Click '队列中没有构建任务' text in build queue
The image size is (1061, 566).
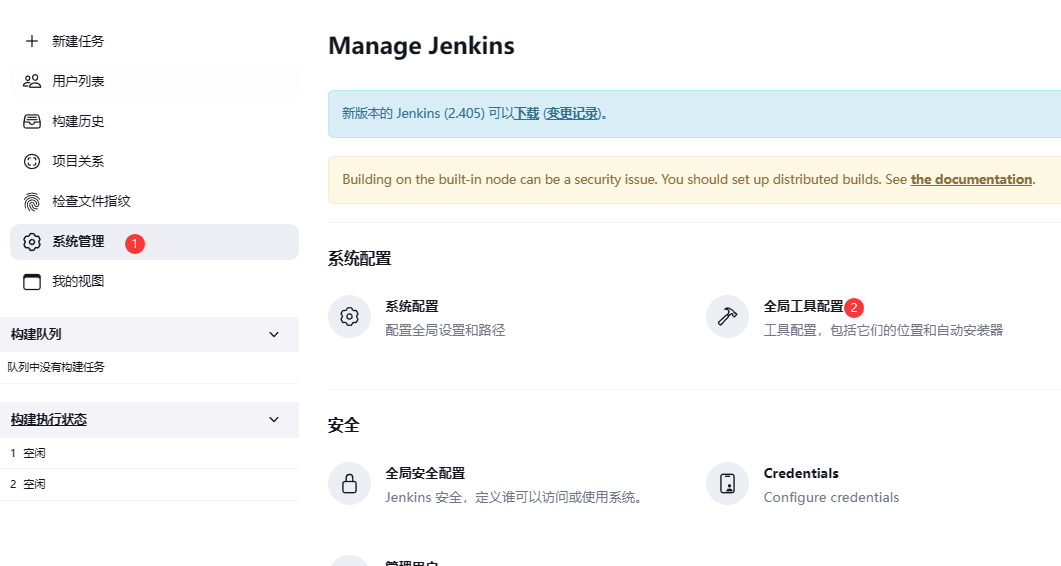(x=56, y=367)
